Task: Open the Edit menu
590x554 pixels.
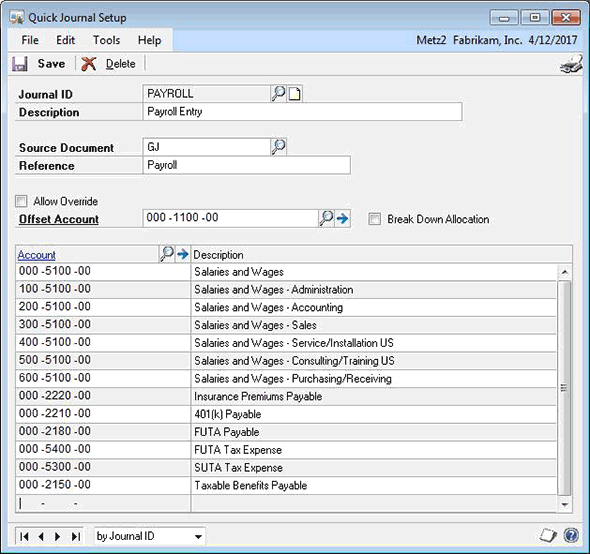Action: click(x=65, y=40)
